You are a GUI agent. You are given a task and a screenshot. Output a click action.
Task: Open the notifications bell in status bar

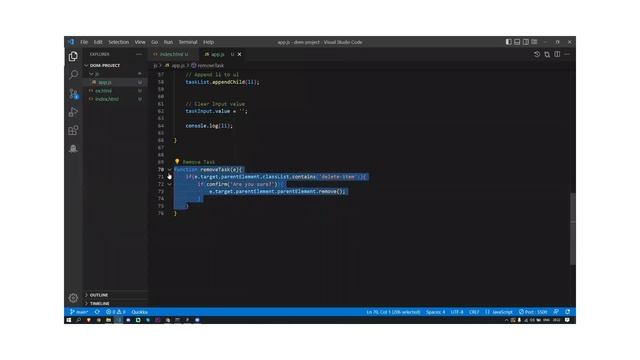[x=568, y=312]
